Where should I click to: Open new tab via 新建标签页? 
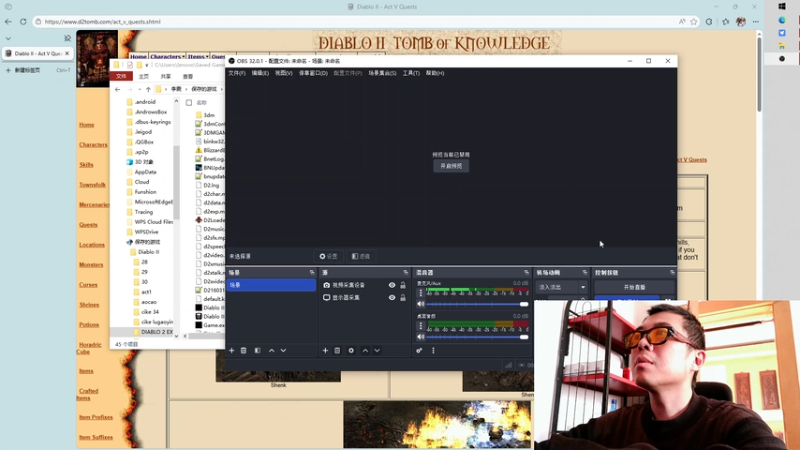(37, 70)
